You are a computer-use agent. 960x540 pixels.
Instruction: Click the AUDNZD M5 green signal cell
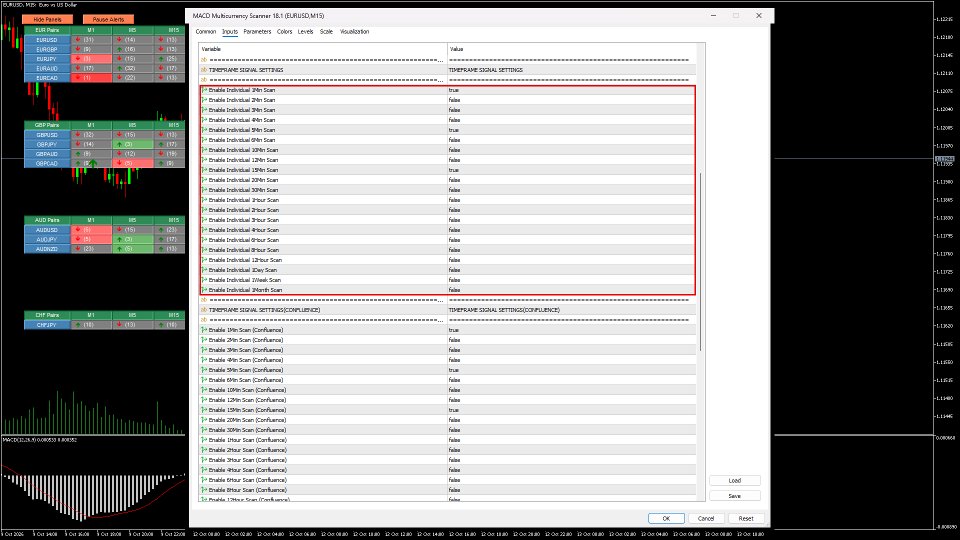(x=133, y=249)
